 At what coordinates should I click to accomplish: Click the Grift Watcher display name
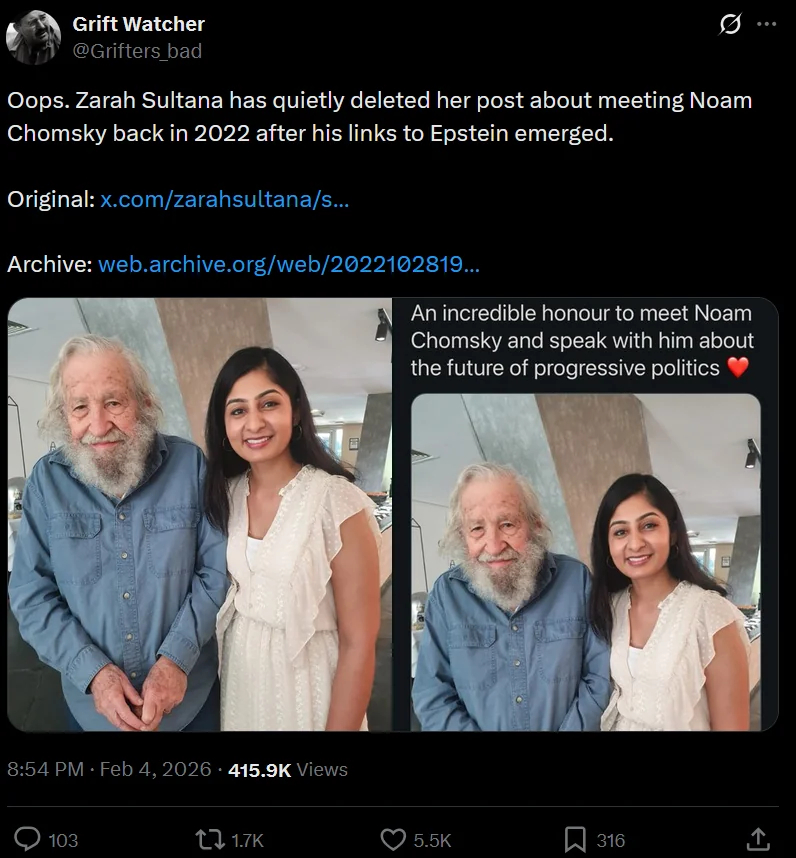point(138,24)
